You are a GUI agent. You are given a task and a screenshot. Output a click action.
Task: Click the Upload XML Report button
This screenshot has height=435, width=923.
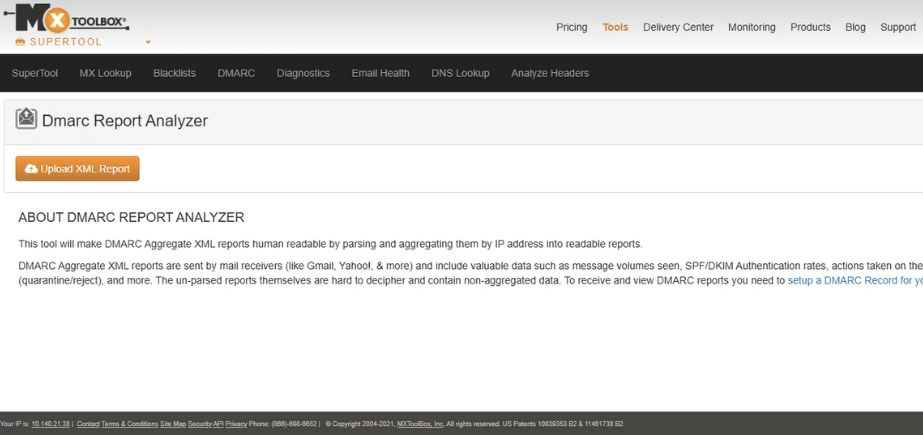click(x=77, y=168)
